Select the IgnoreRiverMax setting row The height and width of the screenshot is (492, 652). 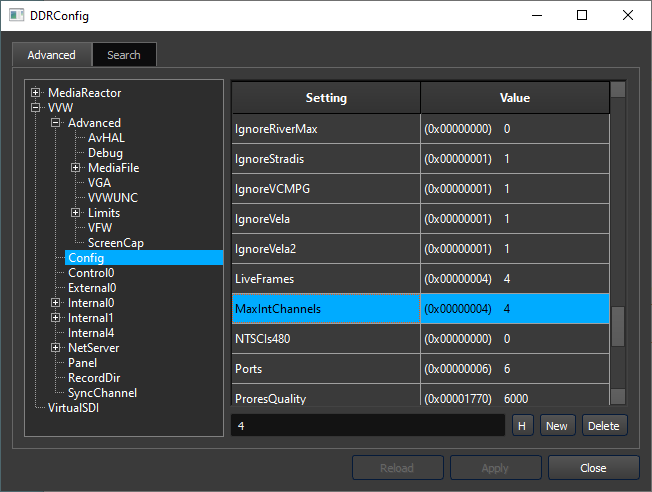click(x=420, y=129)
